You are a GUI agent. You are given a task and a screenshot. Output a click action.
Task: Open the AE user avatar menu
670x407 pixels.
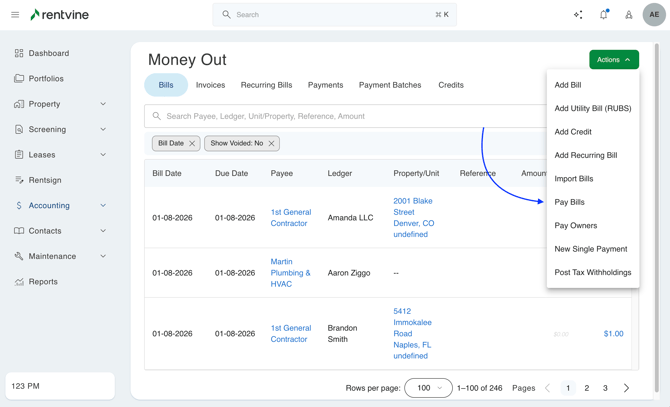pyautogui.click(x=654, y=15)
